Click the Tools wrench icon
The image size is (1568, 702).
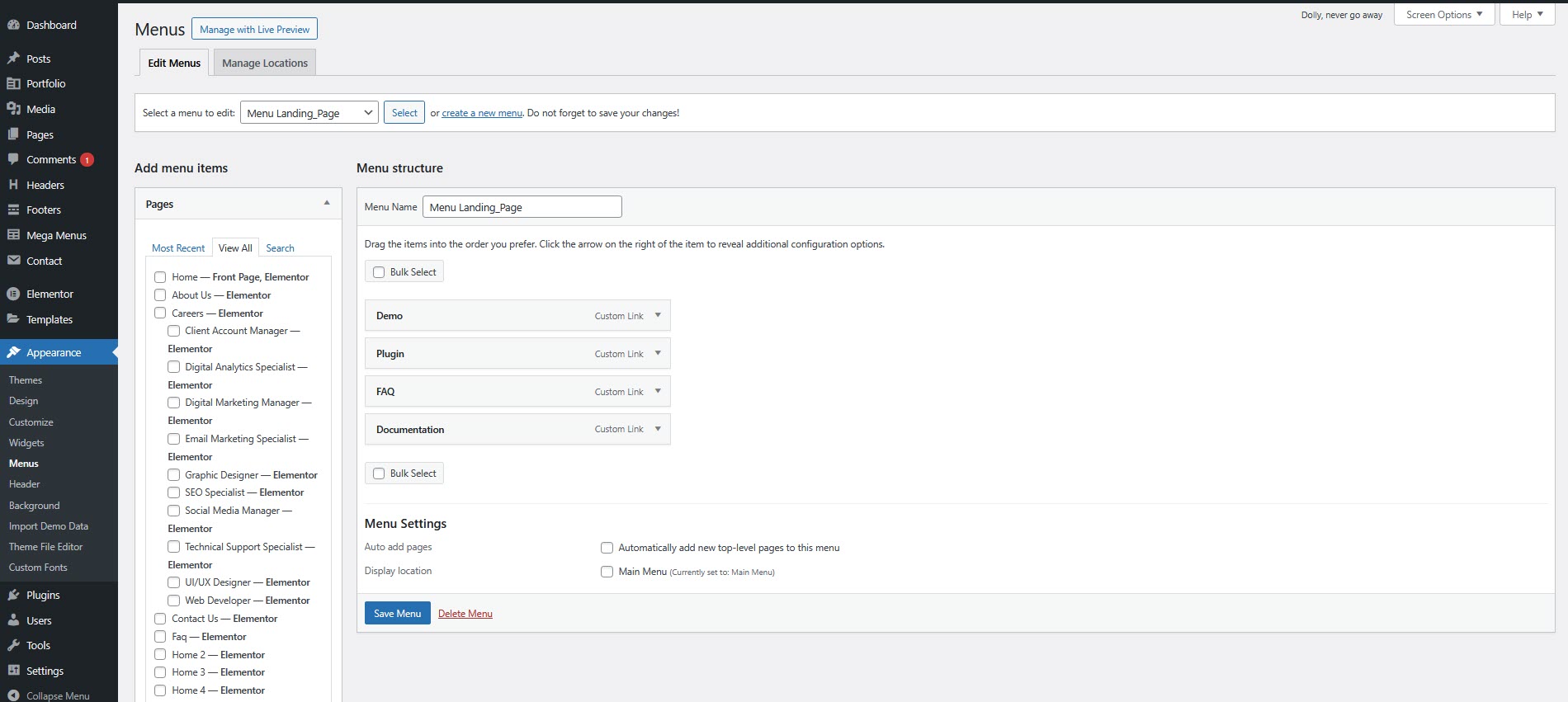(x=13, y=645)
